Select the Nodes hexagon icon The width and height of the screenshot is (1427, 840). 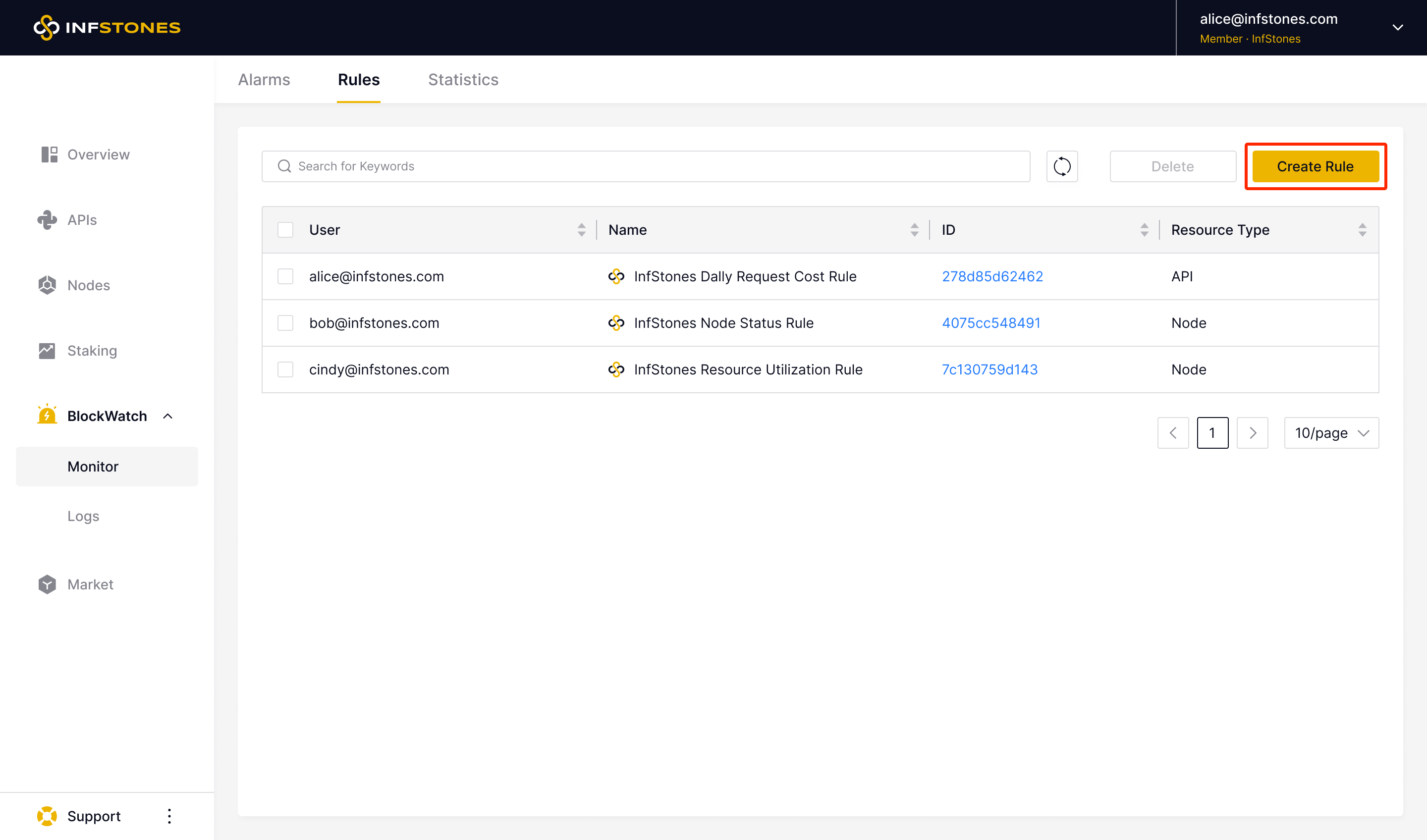pos(47,285)
